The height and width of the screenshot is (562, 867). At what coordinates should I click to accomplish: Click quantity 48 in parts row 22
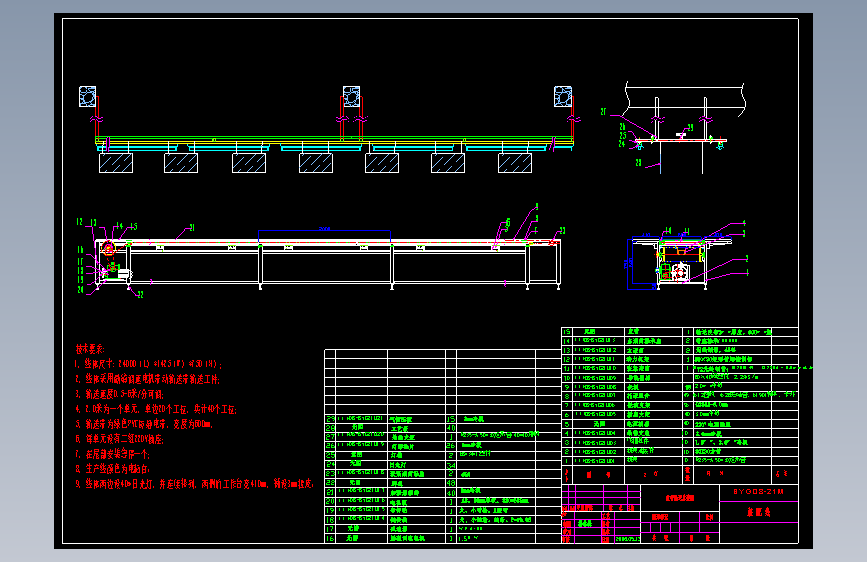coord(451,483)
